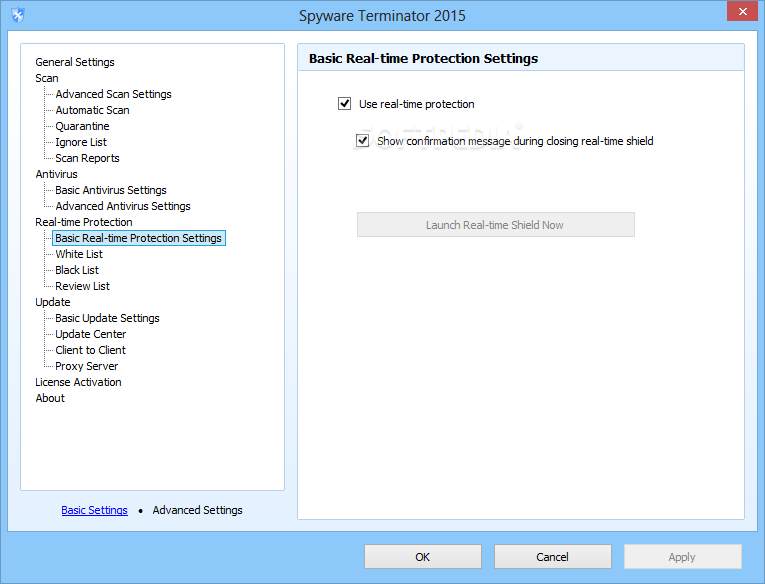This screenshot has height=584, width=765.
Task: Select Automatic Scan settings
Action: coord(92,110)
